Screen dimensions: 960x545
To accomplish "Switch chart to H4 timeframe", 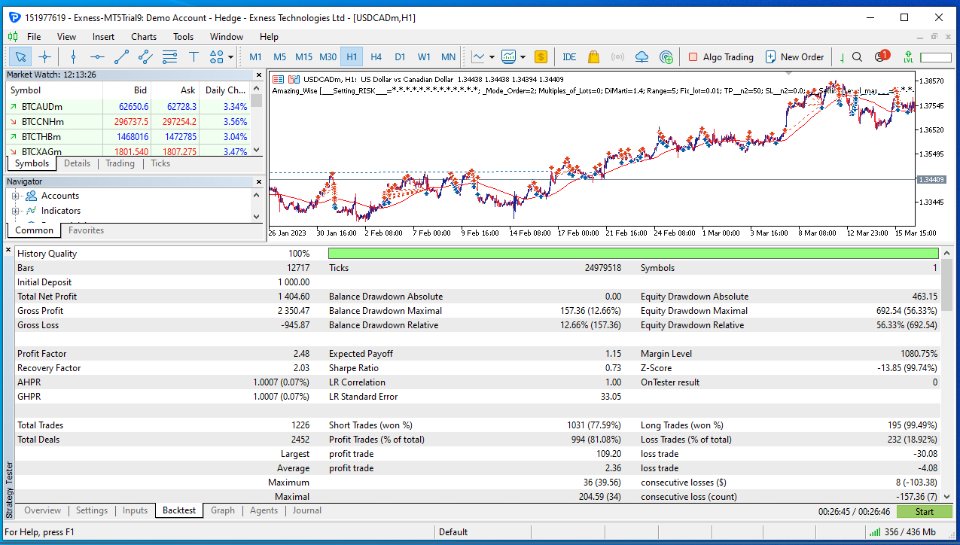I will coord(376,57).
